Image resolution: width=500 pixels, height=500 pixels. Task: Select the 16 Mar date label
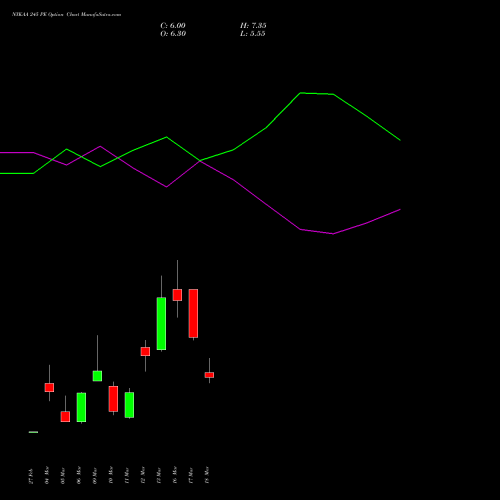[x=175, y=475]
